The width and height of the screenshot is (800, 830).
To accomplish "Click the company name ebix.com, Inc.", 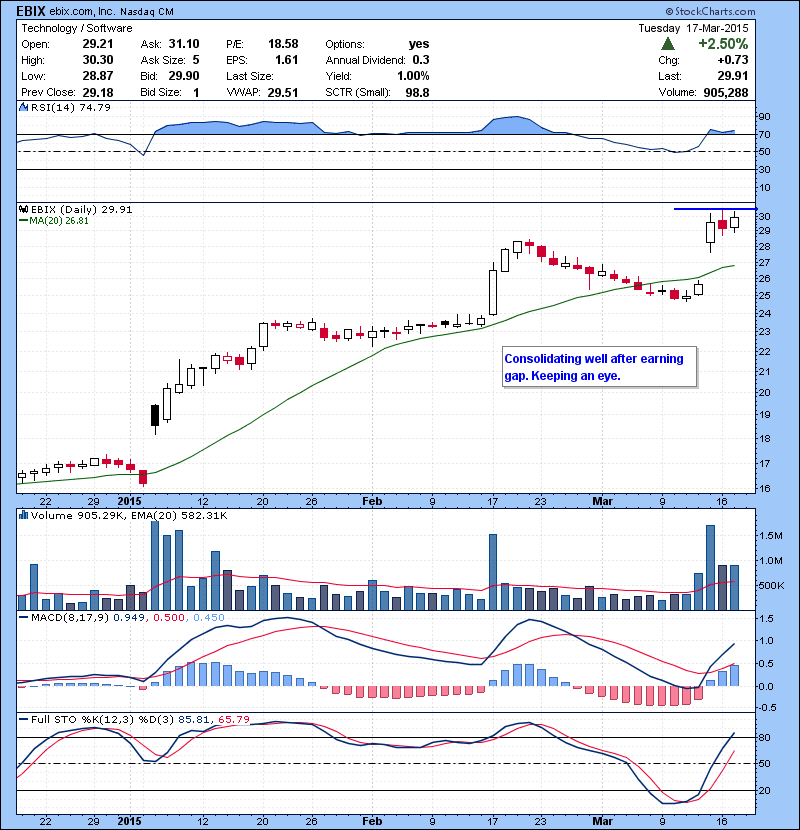I will [83, 12].
